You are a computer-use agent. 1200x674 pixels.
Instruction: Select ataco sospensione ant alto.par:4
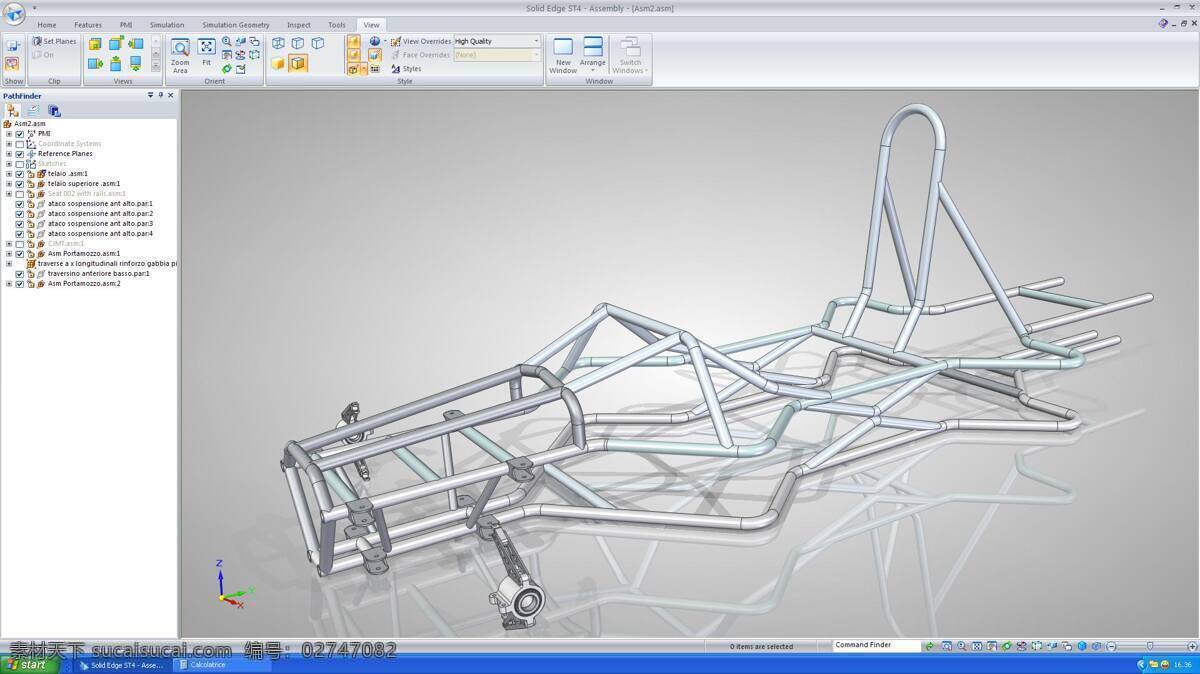tap(100, 234)
